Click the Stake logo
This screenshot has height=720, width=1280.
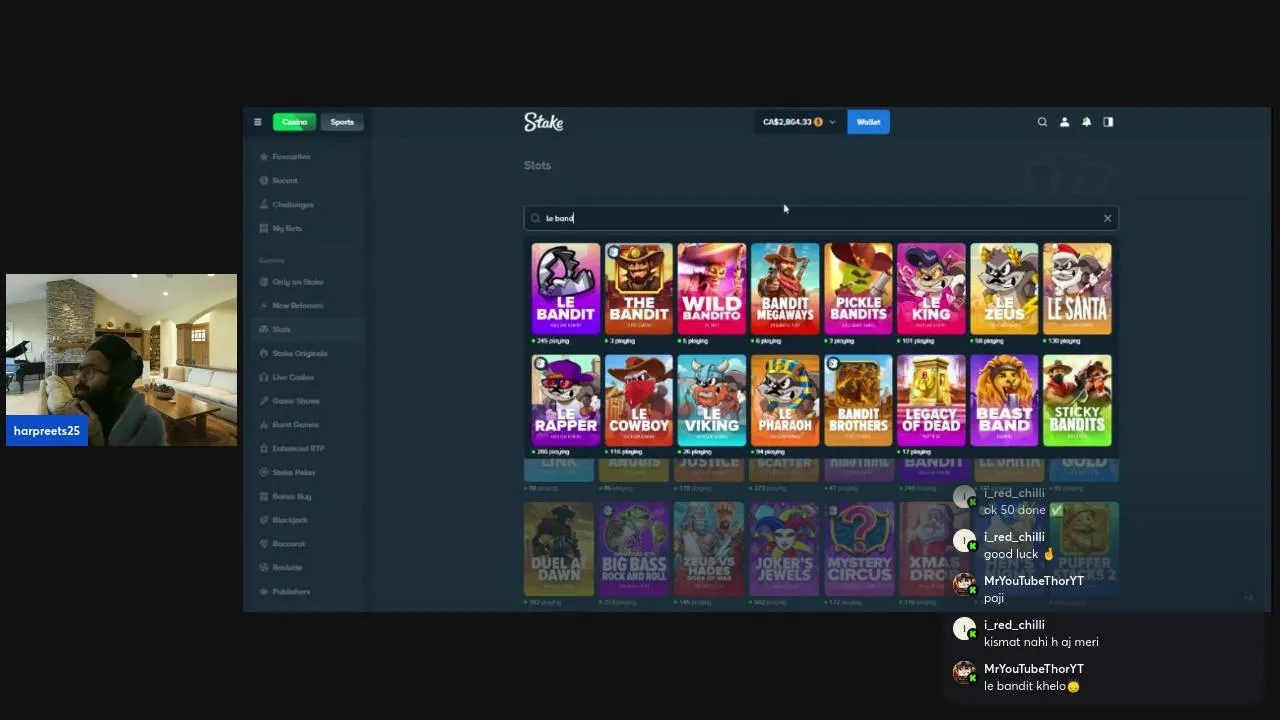(544, 122)
